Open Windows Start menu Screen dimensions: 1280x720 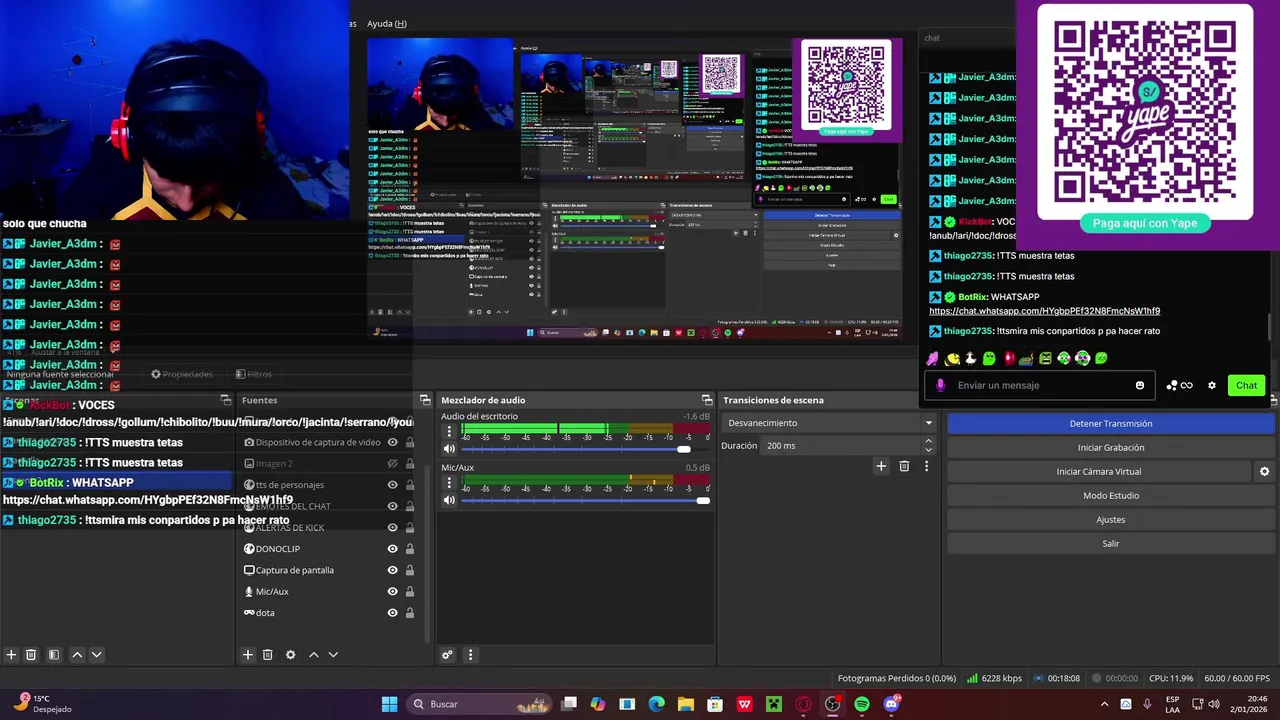click(390, 704)
